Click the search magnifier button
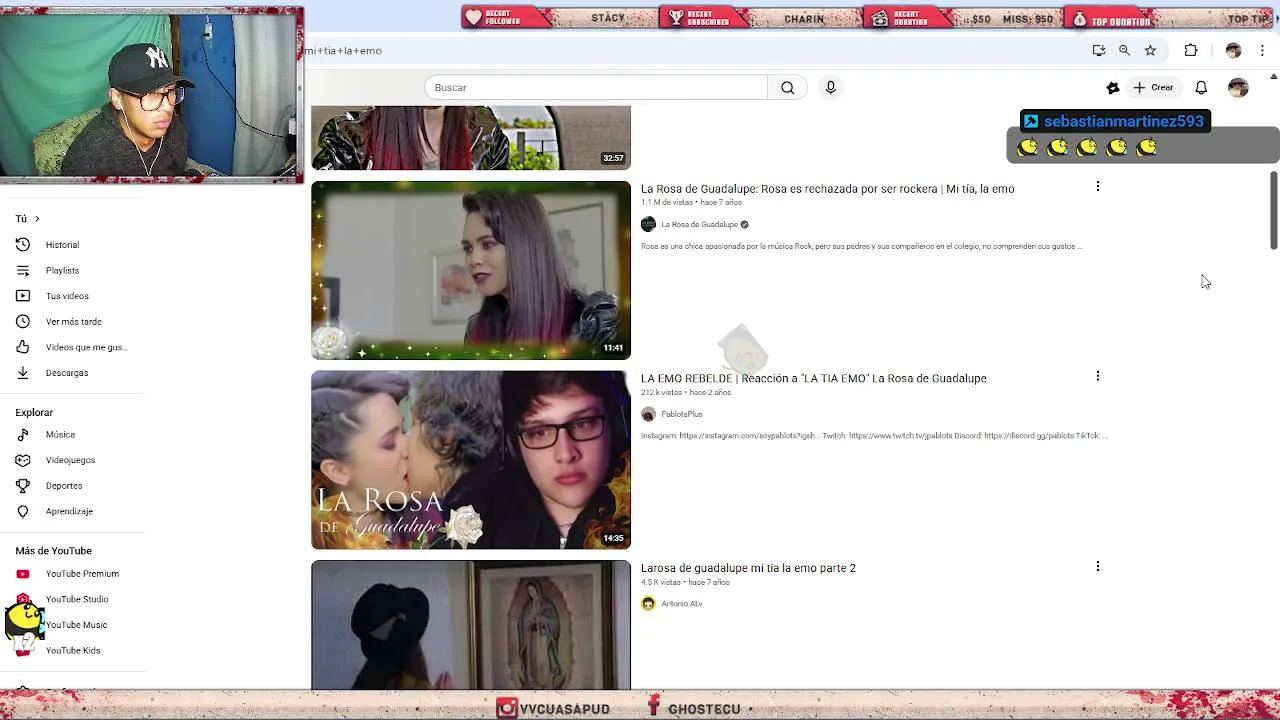1280x720 pixels. [787, 88]
